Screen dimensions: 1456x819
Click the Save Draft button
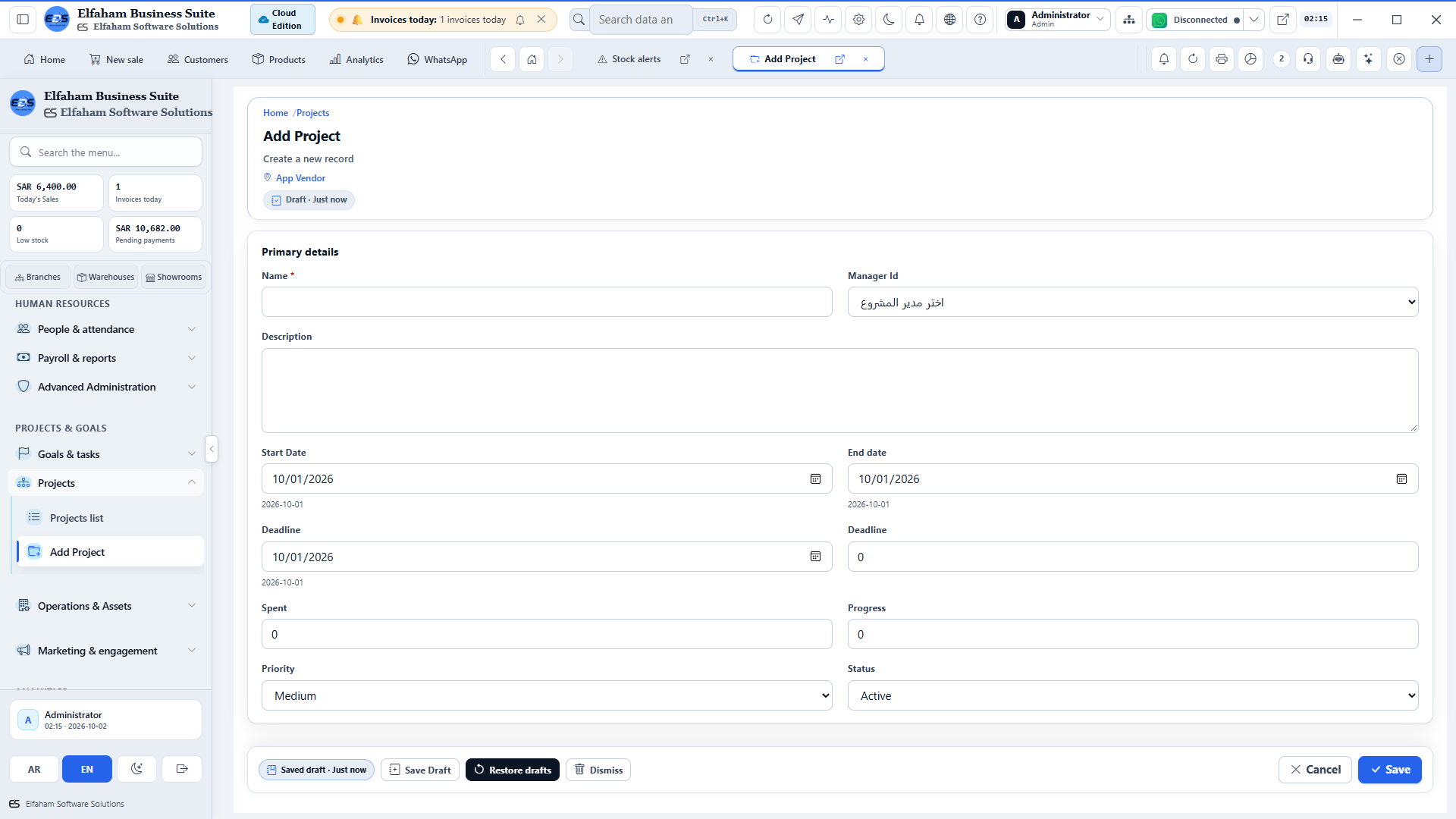tap(420, 770)
